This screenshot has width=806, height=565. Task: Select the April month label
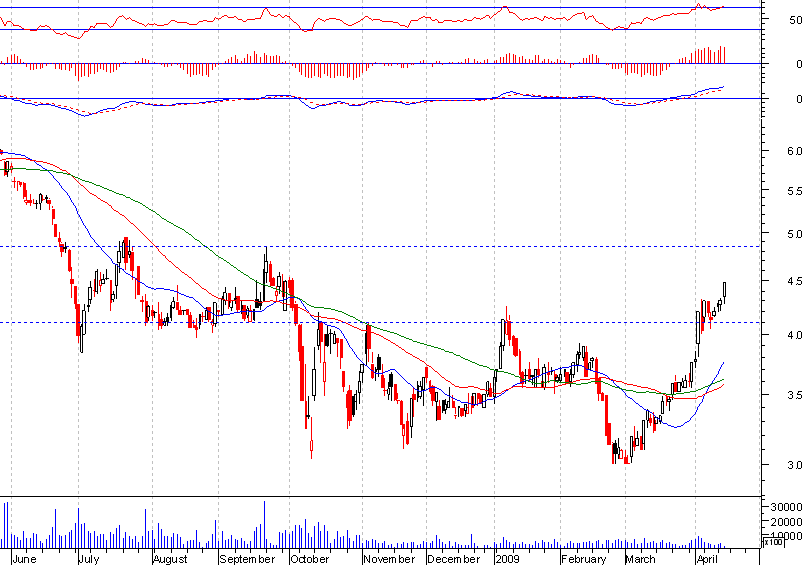tap(707, 559)
